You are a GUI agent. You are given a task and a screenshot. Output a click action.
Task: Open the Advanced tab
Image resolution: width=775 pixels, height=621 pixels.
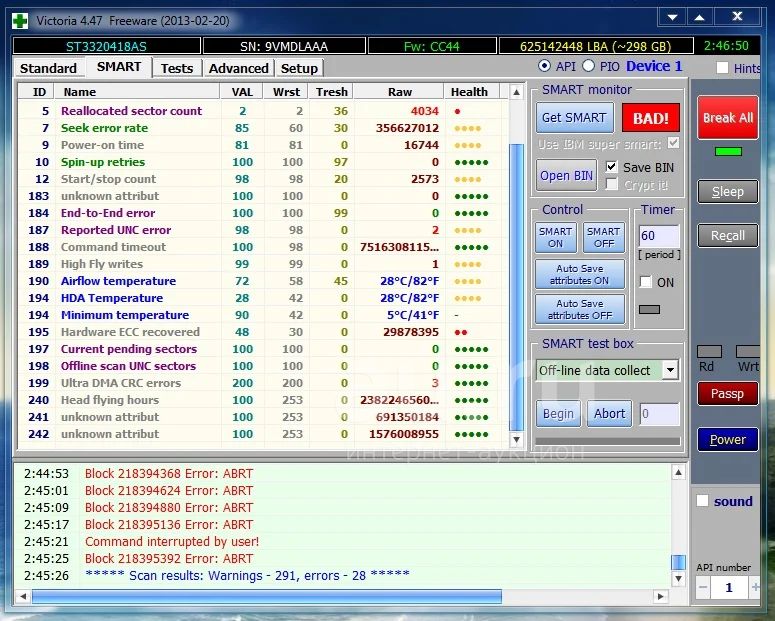pyautogui.click(x=238, y=68)
